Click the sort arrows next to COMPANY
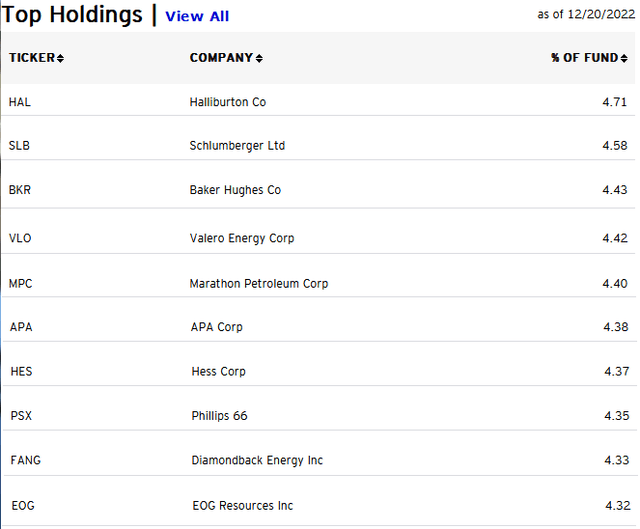 tap(259, 58)
